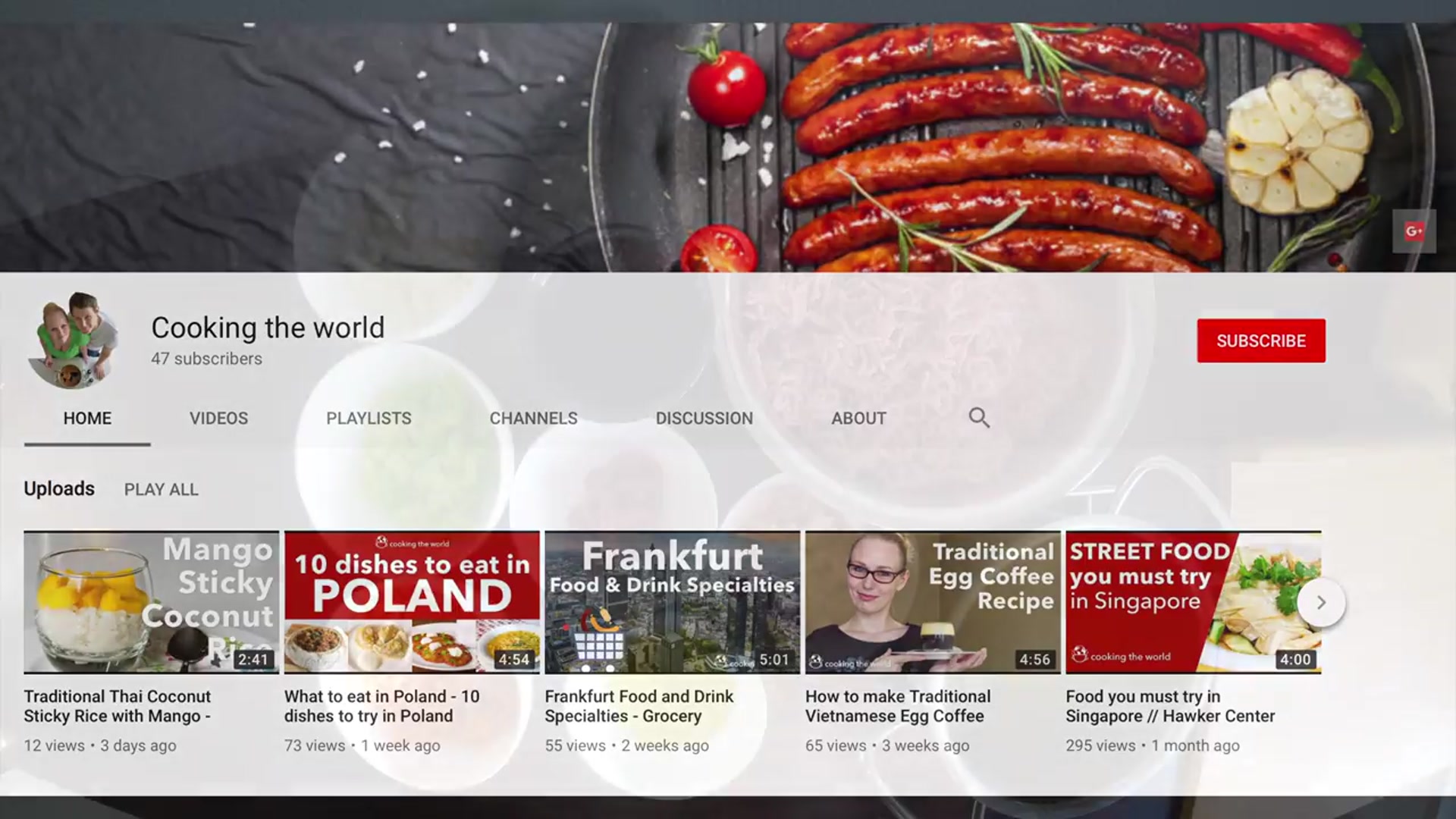The height and width of the screenshot is (819, 1456).
Task: Go to the CHANNELS tab
Action: click(x=533, y=419)
